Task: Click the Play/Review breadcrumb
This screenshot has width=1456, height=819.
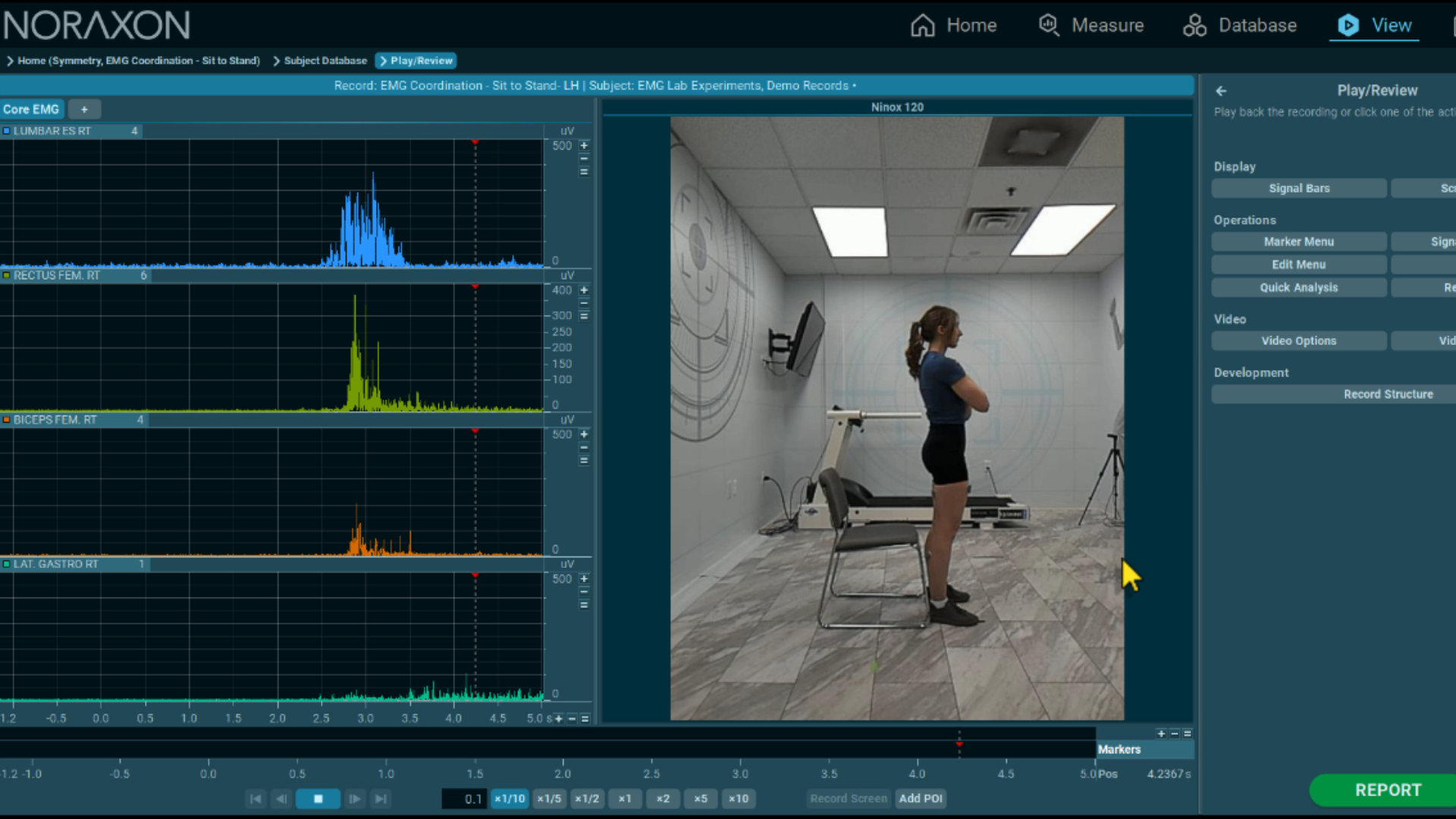Action: [416, 61]
